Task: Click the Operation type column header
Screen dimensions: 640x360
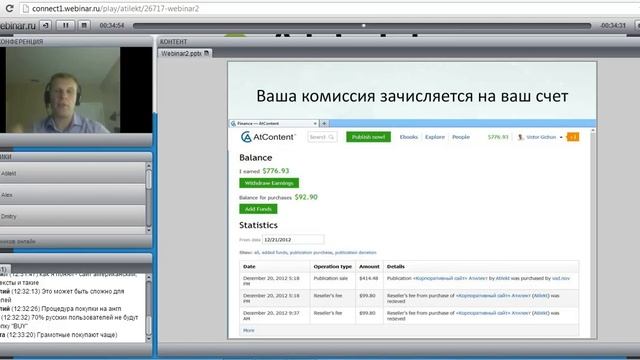Action: (333, 266)
